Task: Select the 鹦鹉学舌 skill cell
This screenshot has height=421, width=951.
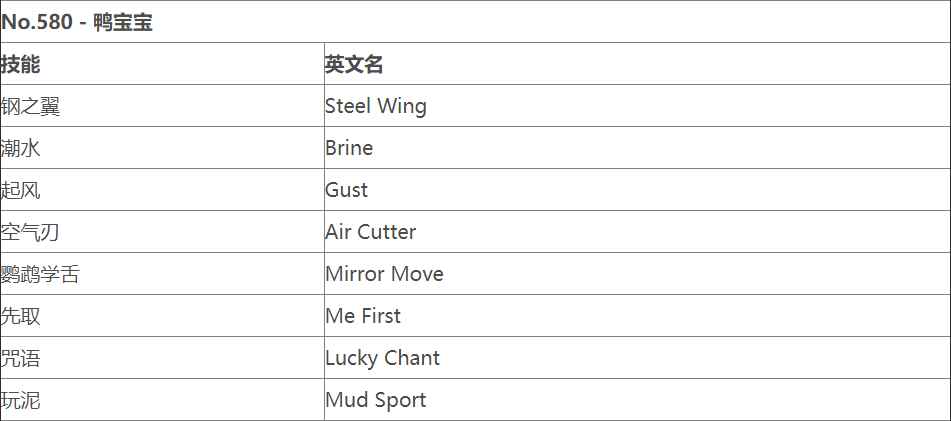Action: coord(41,274)
